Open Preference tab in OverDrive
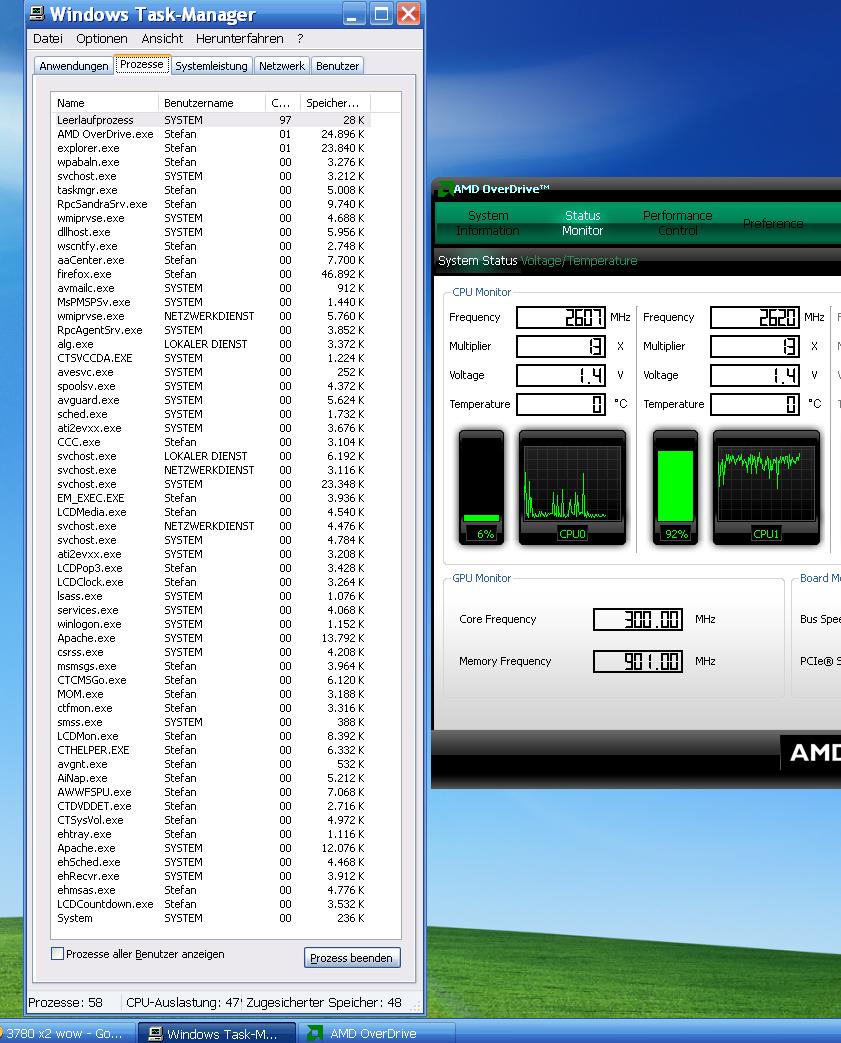 click(773, 224)
